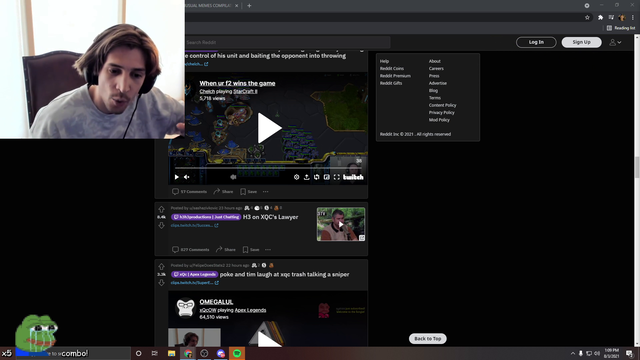Click the Sign Up button

[581, 42]
